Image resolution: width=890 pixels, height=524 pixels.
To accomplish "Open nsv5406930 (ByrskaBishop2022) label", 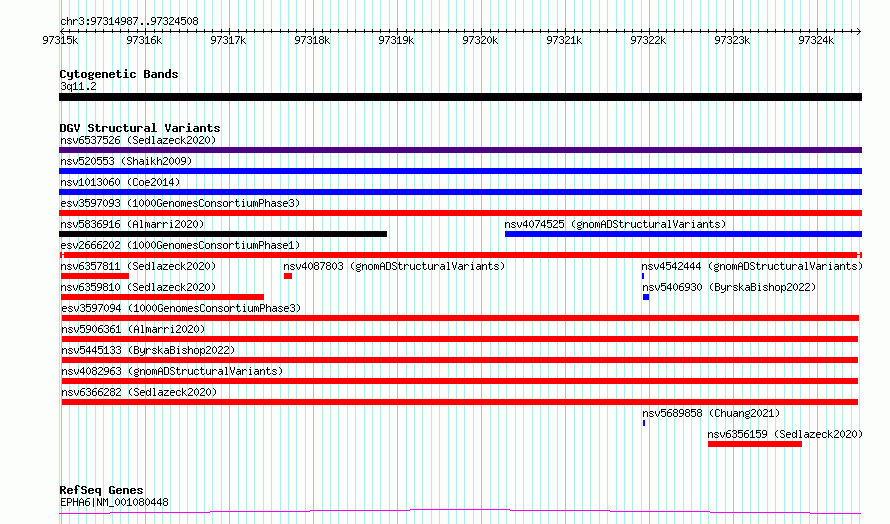I will pos(729,287).
